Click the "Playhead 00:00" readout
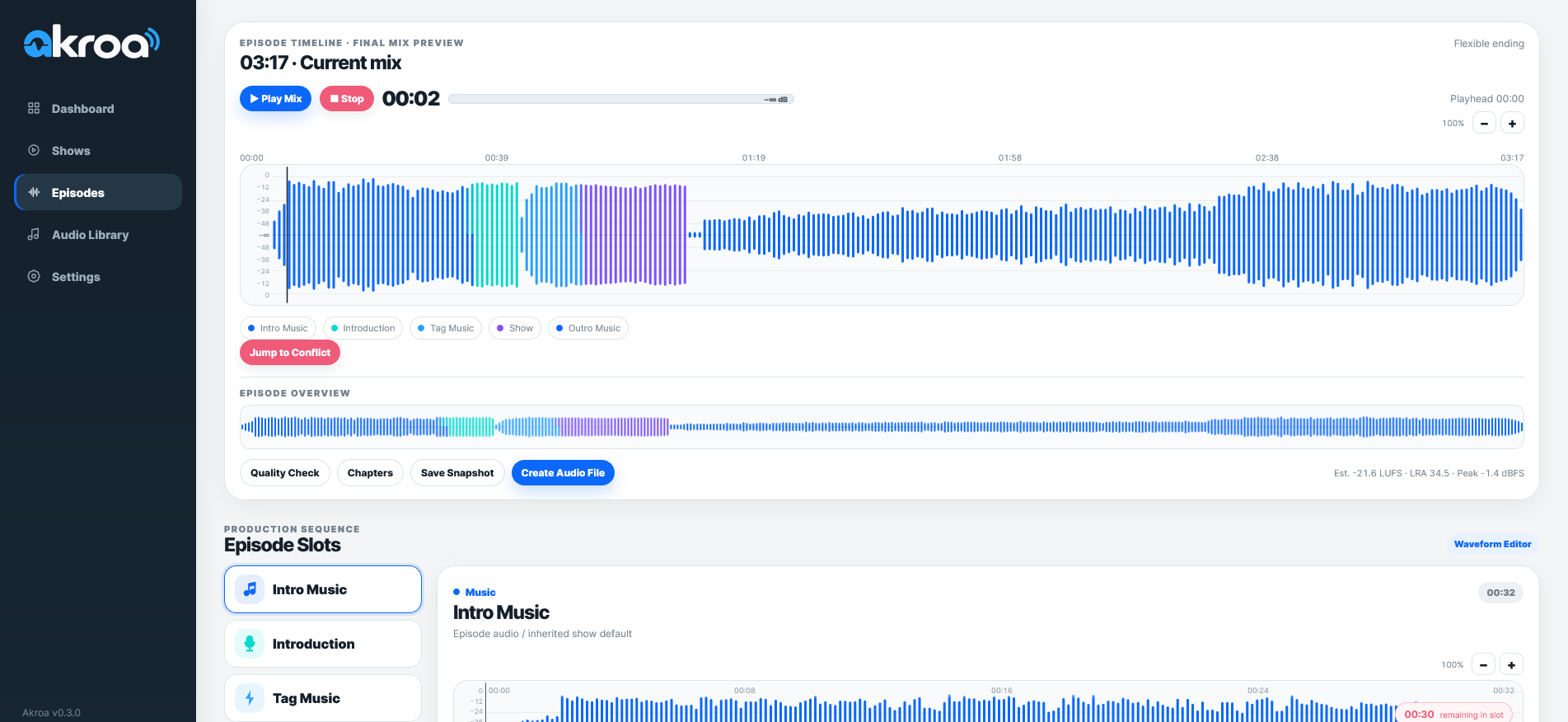Screen dimensions: 1568x722 coord(1487,99)
